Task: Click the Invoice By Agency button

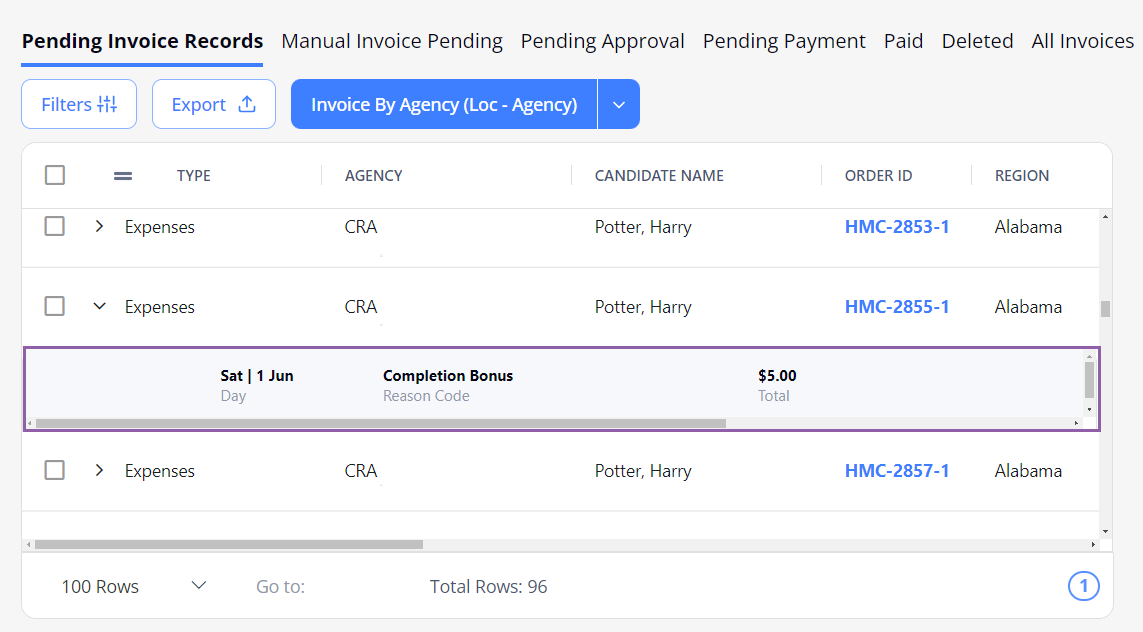Action: [443, 103]
